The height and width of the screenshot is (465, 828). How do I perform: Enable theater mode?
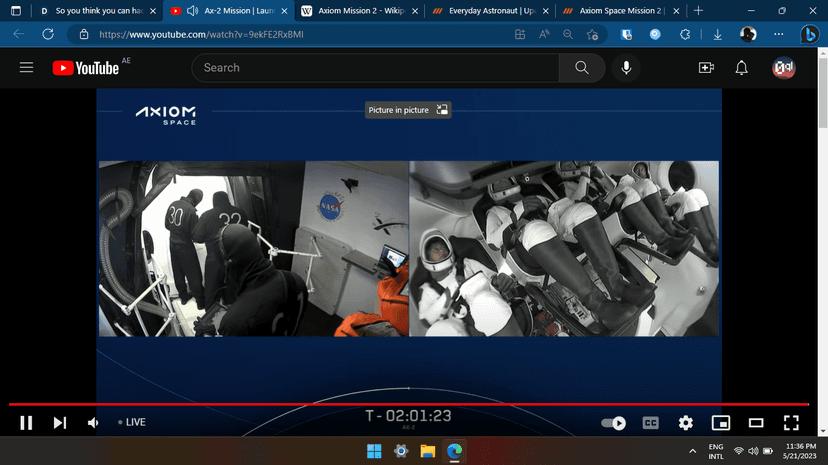pyautogui.click(x=756, y=423)
